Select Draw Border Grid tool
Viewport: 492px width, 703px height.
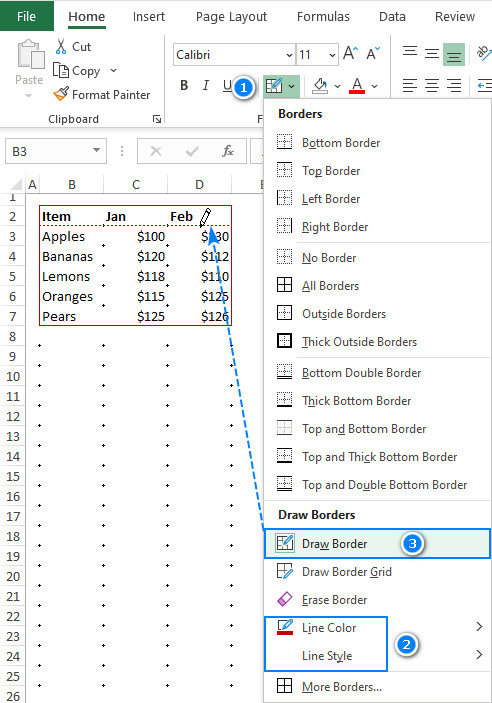pos(376,572)
